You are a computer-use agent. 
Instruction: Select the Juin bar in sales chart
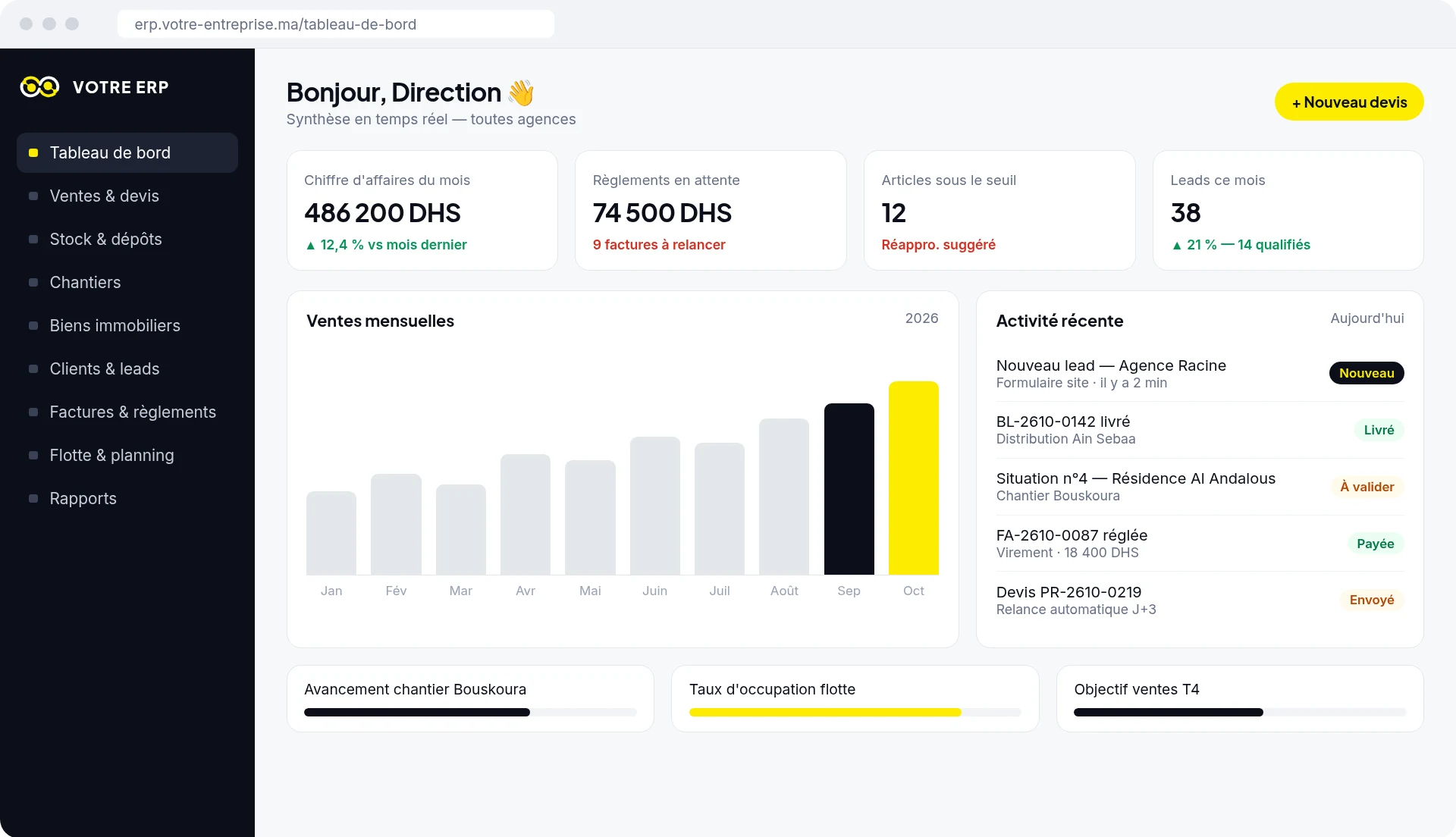coord(655,506)
